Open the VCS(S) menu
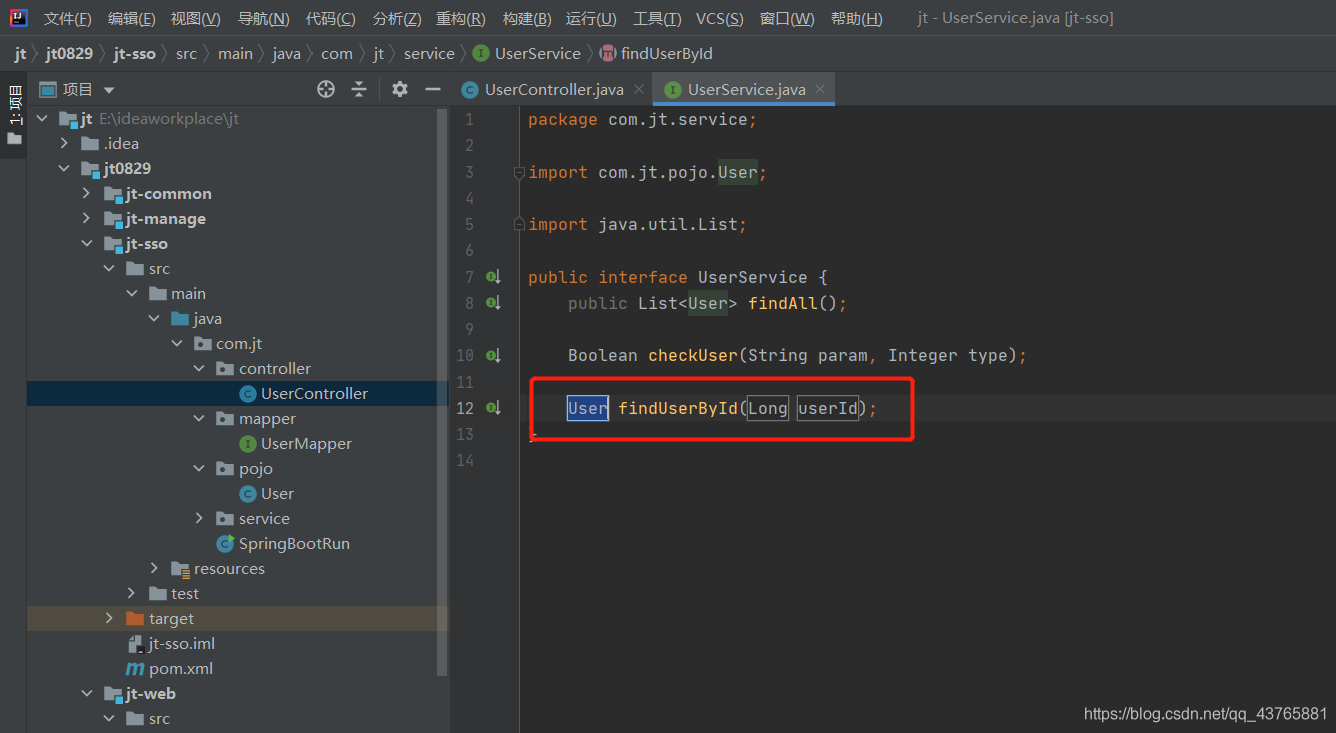1336x733 pixels. tap(719, 19)
